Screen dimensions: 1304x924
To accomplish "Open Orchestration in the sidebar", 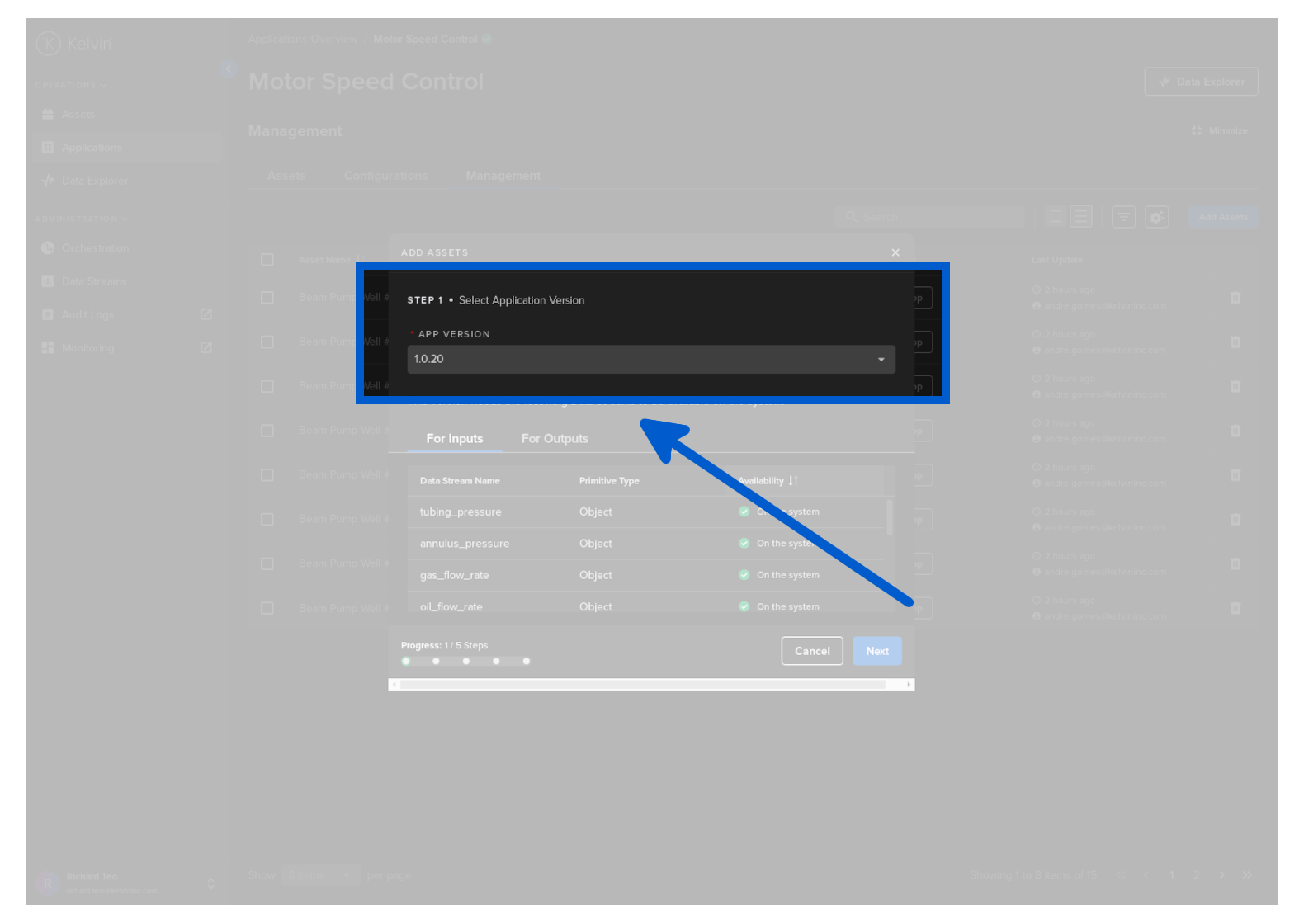I will pos(95,248).
